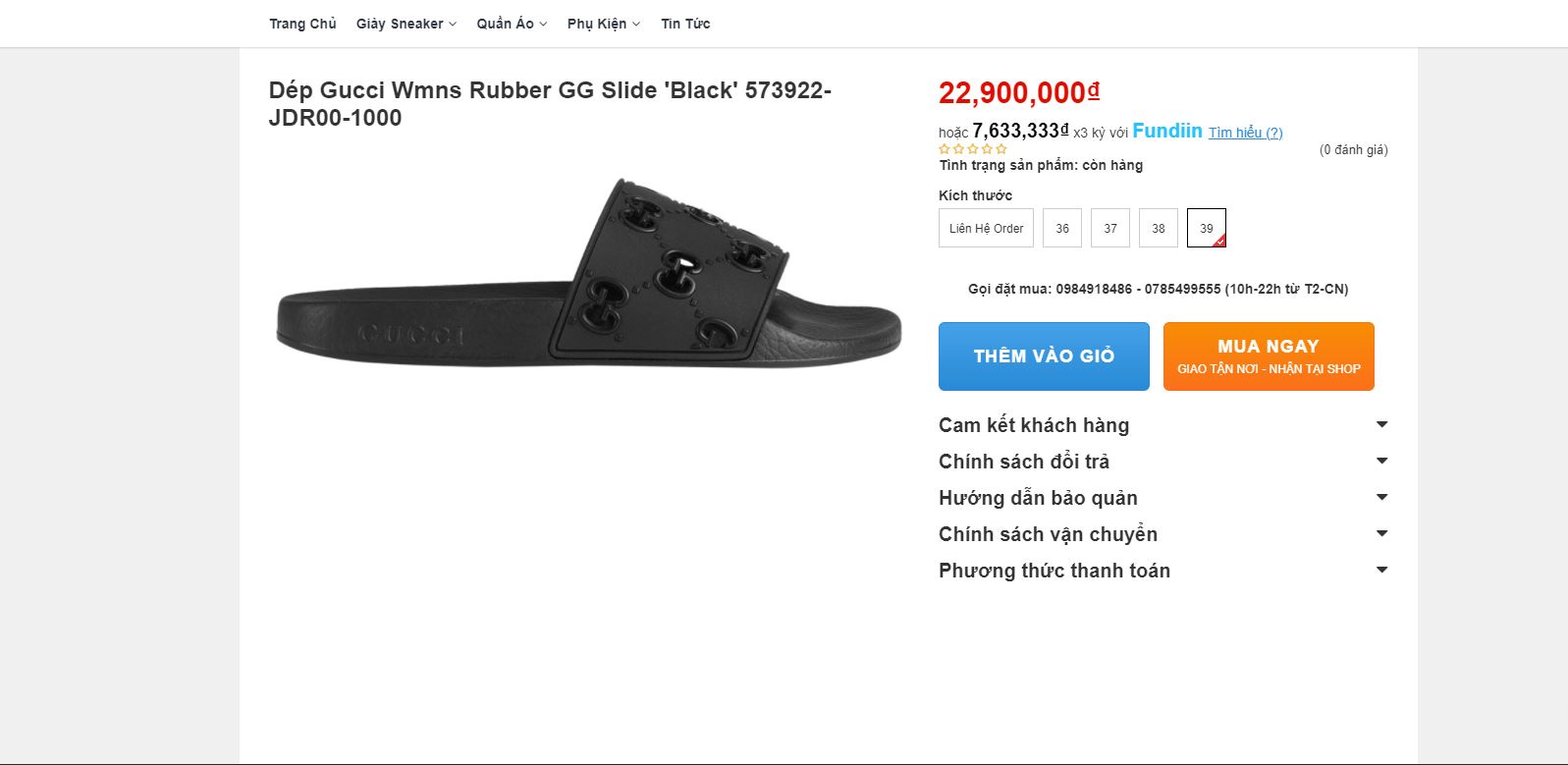
Task: Expand the Chính sách đổi trả section
Action: click(1024, 462)
